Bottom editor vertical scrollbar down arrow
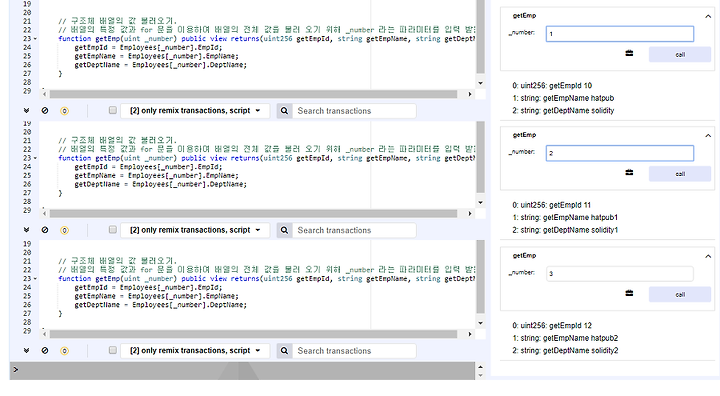 pos(480,323)
